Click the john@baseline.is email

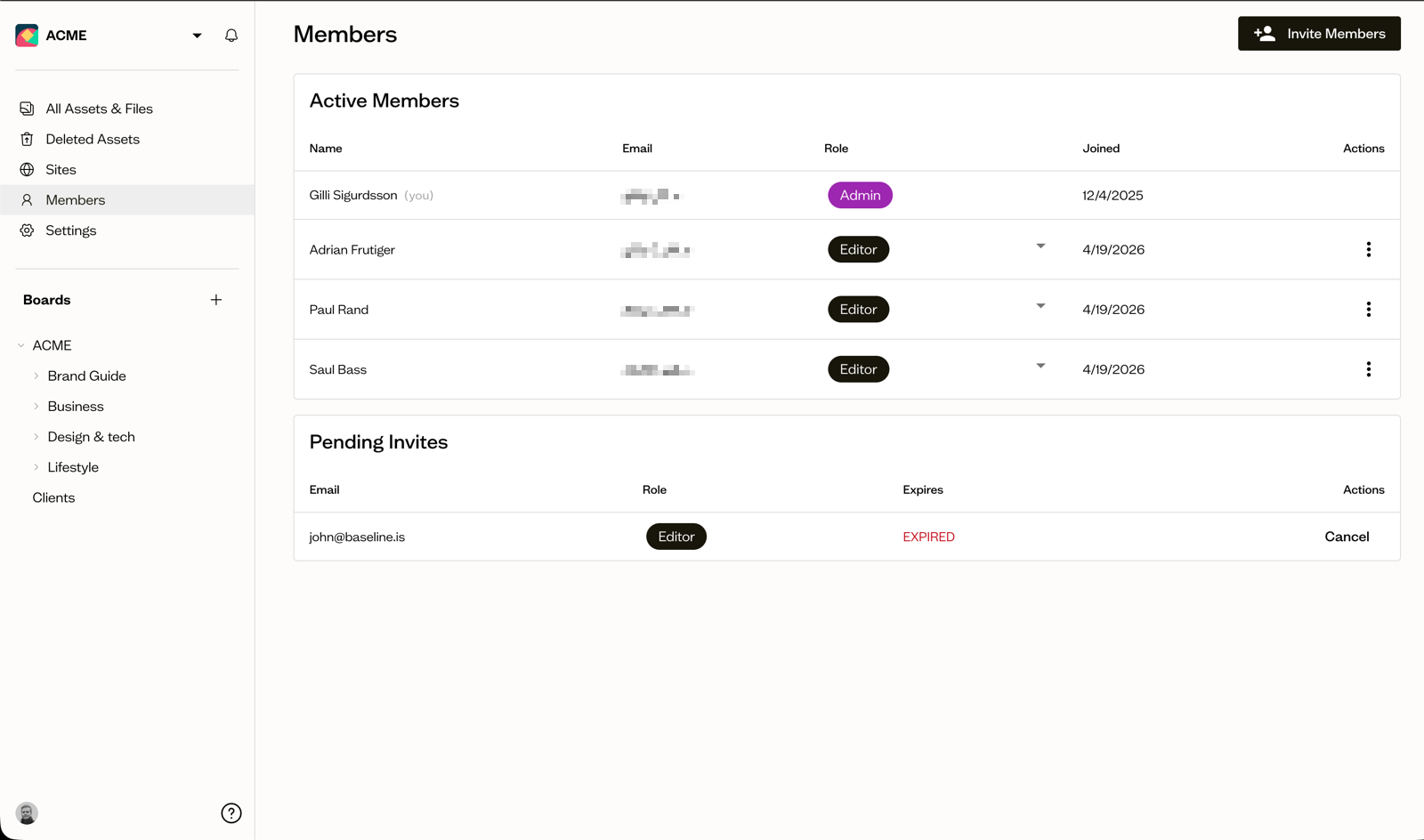357,537
